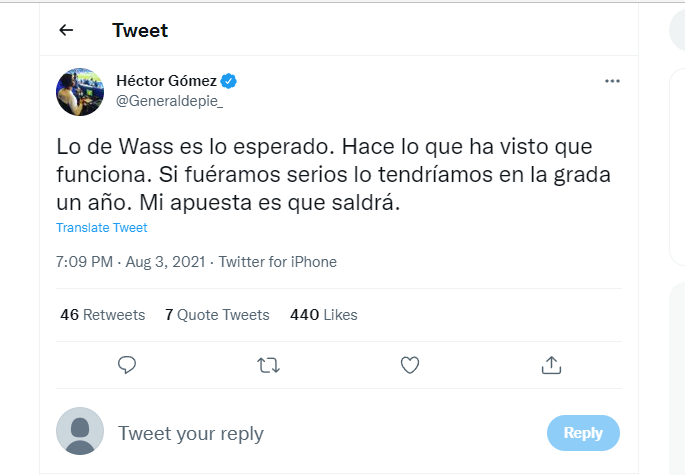Go back using the left arrow
685x475 pixels.
coord(66,30)
